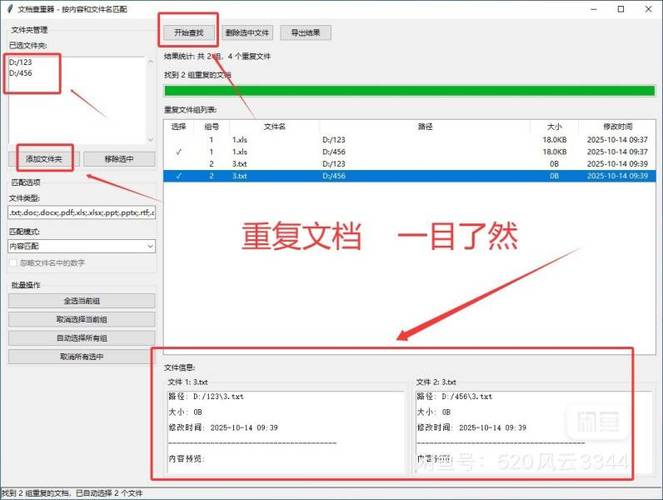Sort by the 修改时间 column header
This screenshot has width=663, height=500.
point(617,126)
